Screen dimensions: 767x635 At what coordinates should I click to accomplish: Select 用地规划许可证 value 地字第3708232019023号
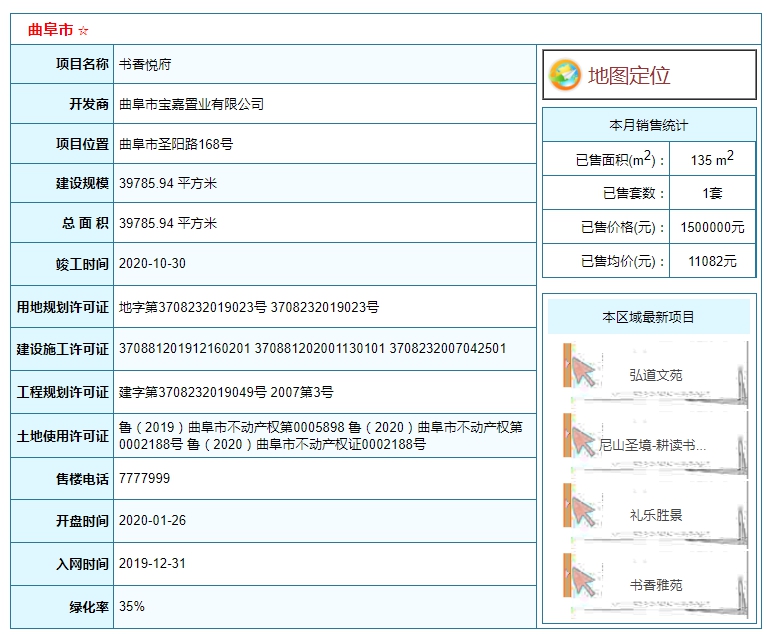193,307
